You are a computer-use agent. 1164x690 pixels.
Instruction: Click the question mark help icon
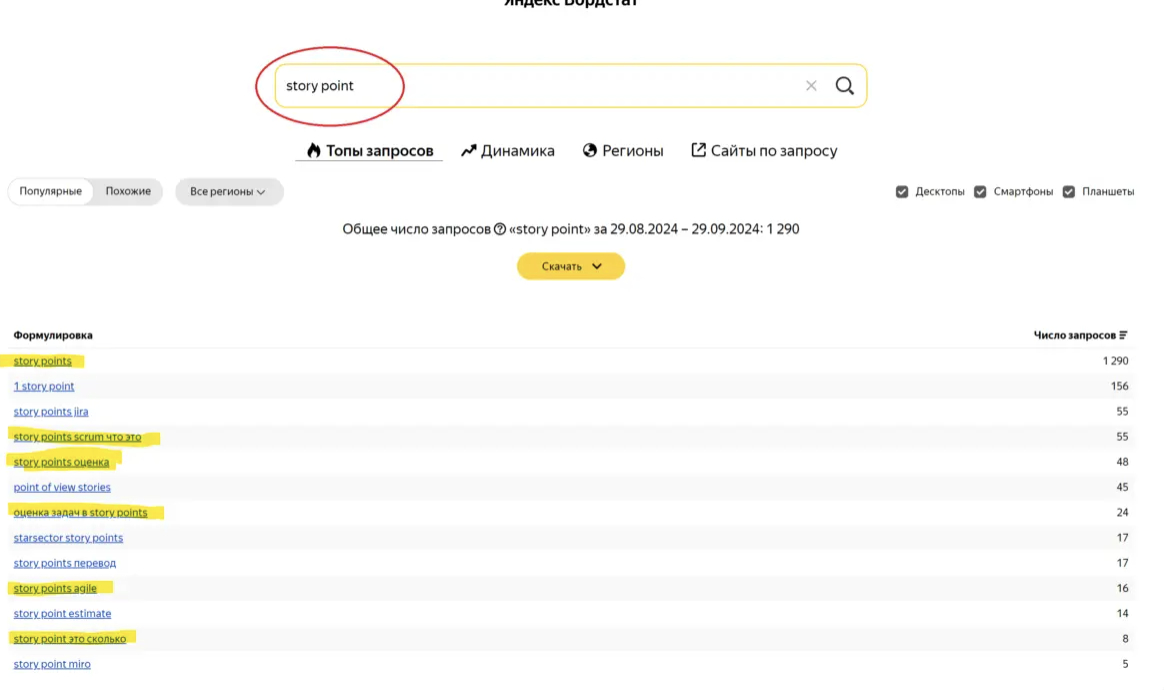pos(500,229)
